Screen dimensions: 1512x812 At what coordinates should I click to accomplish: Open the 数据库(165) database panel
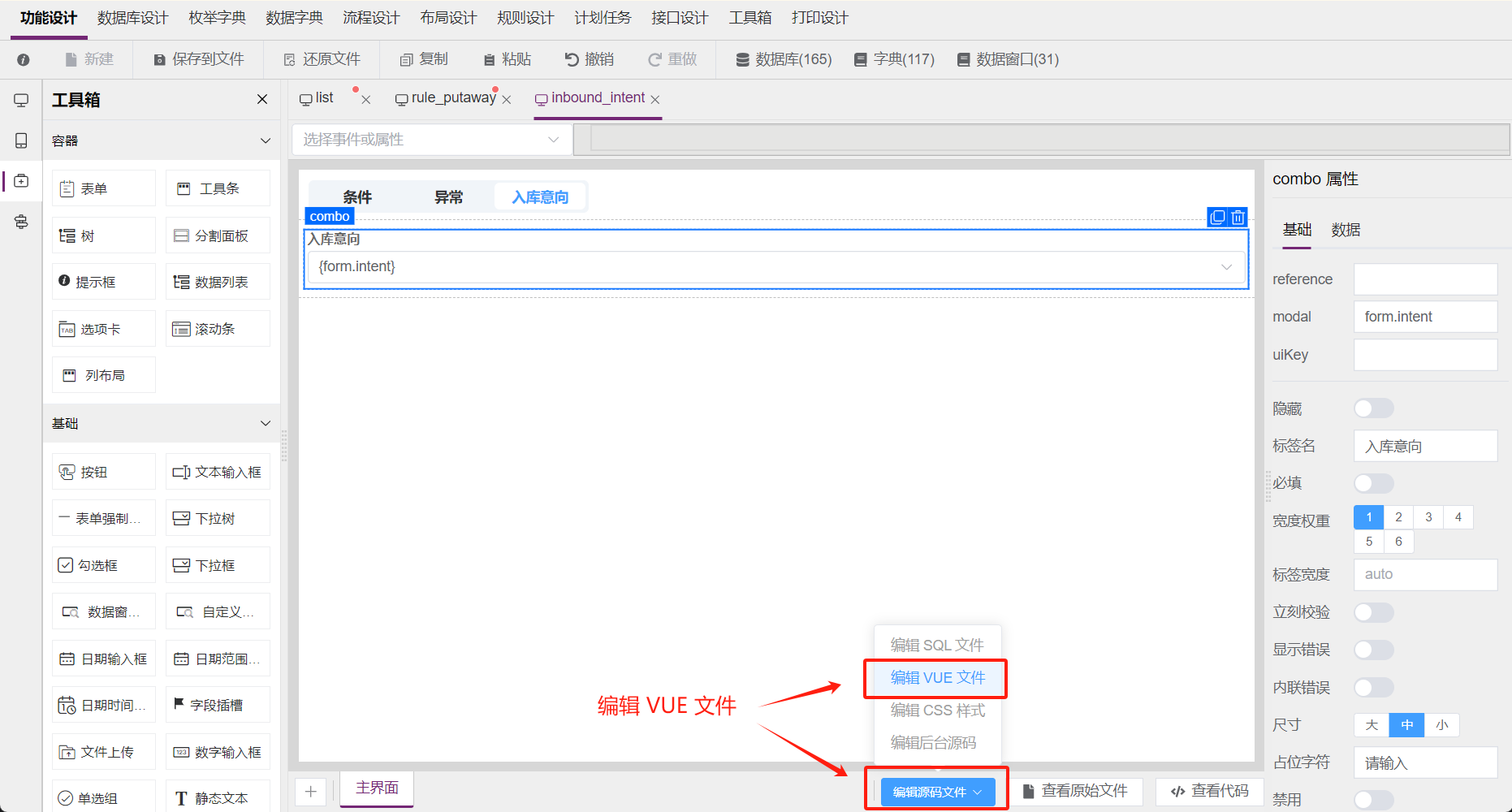[x=784, y=59]
